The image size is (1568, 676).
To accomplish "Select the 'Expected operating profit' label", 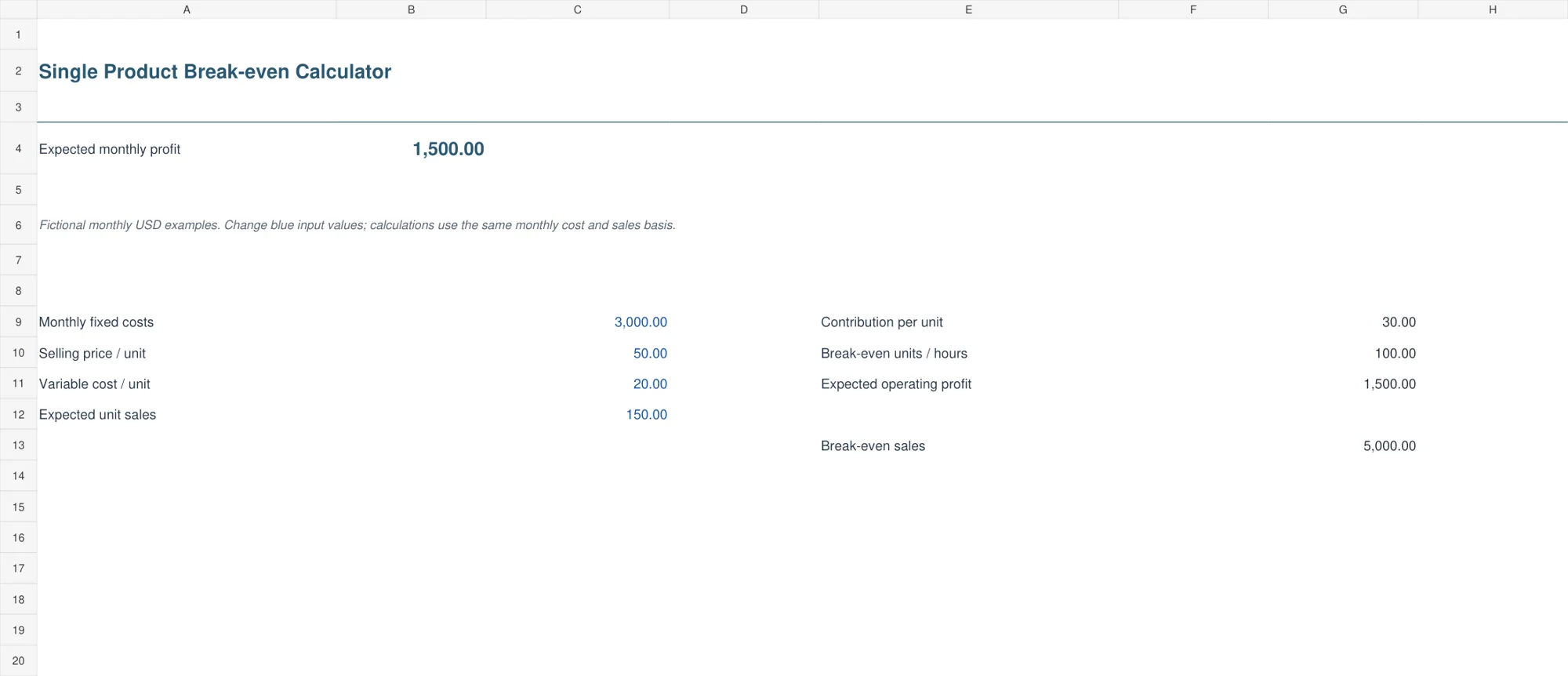I will 896,384.
